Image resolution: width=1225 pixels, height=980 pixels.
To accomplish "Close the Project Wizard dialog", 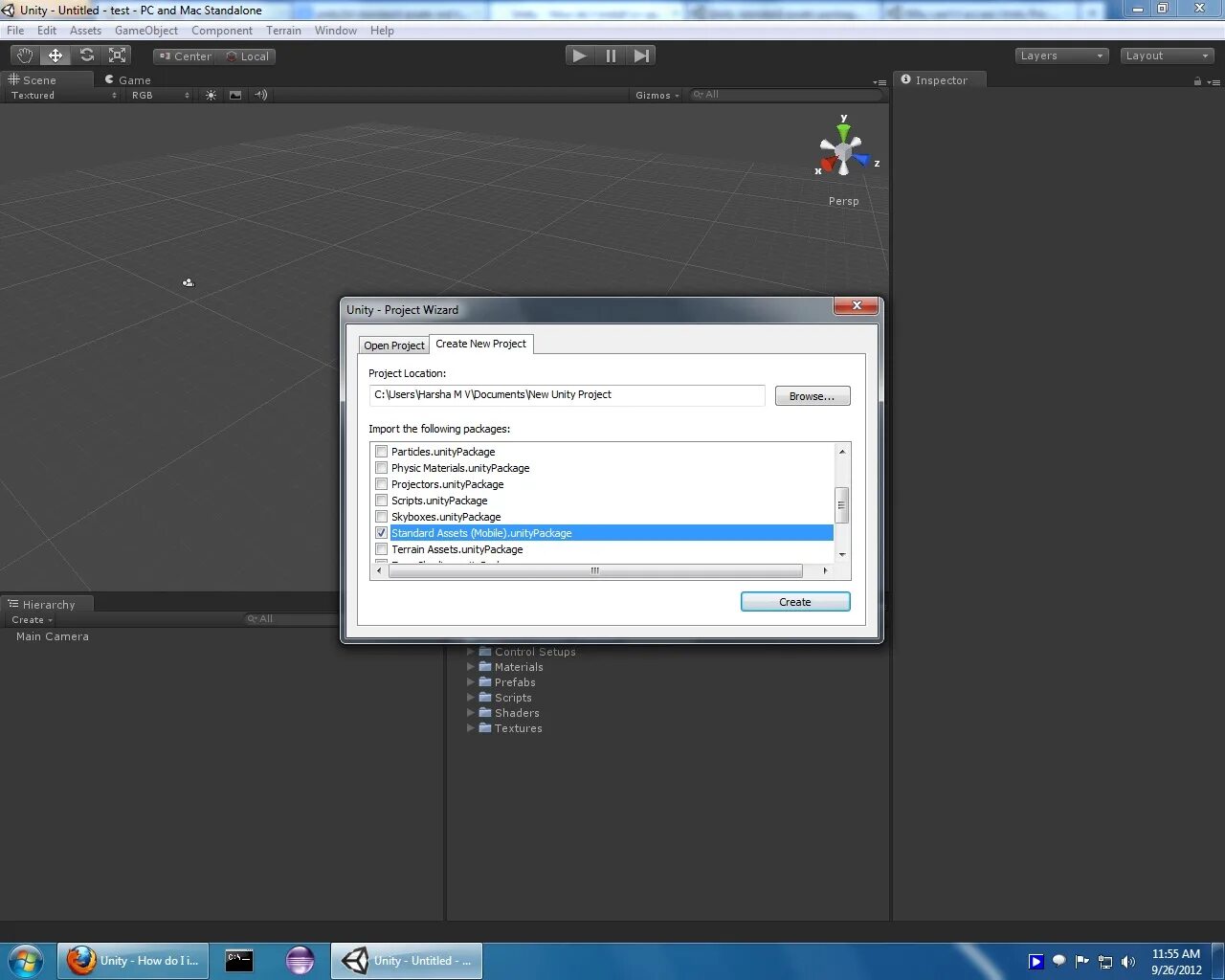I will tap(857, 305).
